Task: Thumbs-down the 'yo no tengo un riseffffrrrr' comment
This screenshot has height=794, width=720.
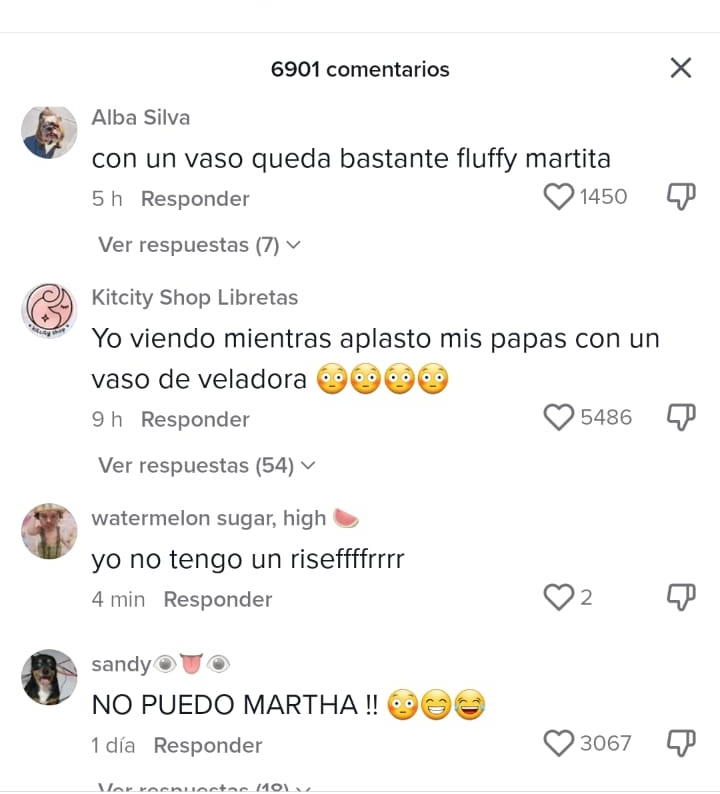Action: (x=681, y=598)
